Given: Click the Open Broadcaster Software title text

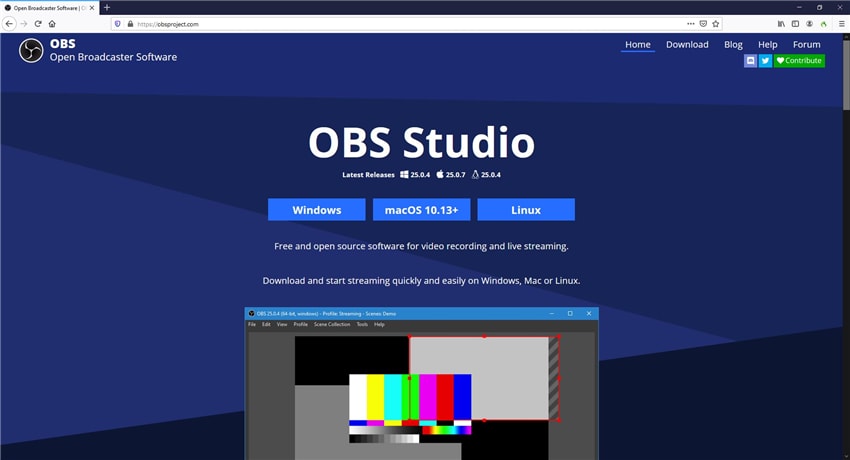Looking at the screenshot, I should coord(113,57).
